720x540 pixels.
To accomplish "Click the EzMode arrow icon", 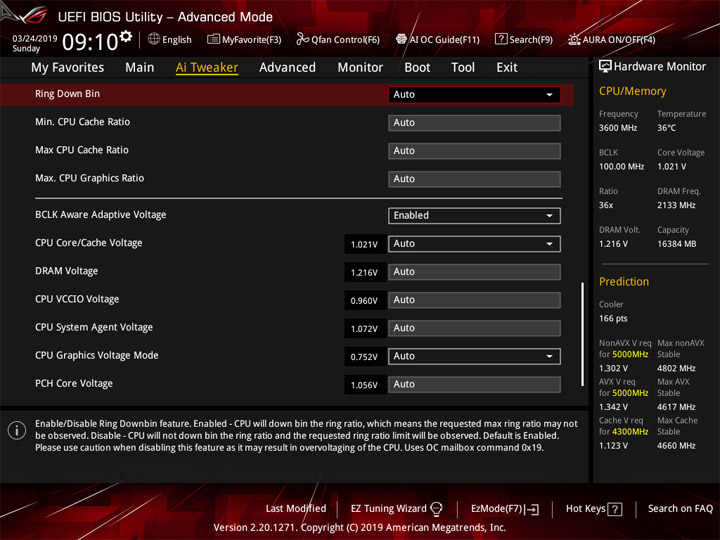I will tap(532, 509).
